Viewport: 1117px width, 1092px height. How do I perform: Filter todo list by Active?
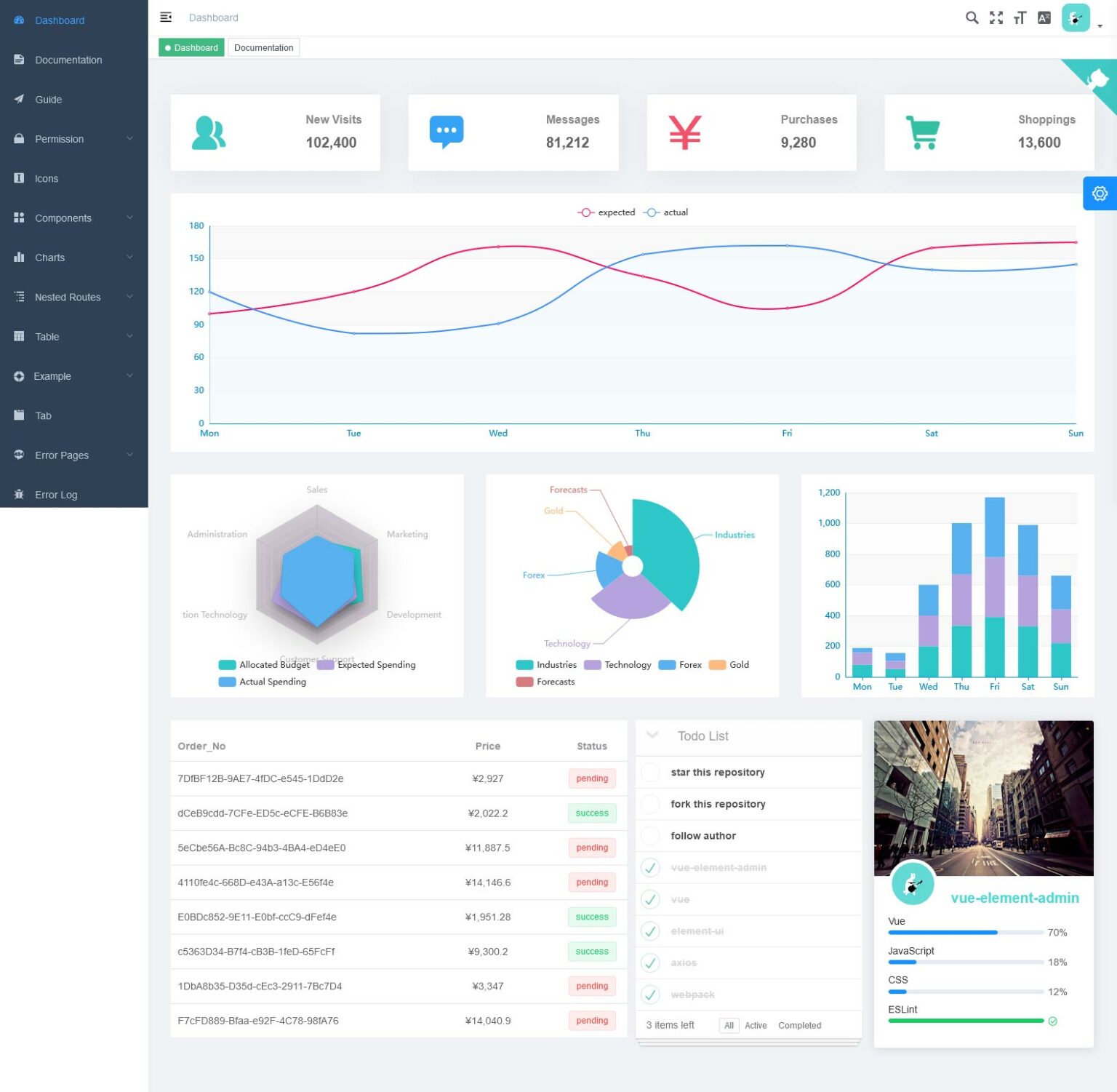point(756,1025)
